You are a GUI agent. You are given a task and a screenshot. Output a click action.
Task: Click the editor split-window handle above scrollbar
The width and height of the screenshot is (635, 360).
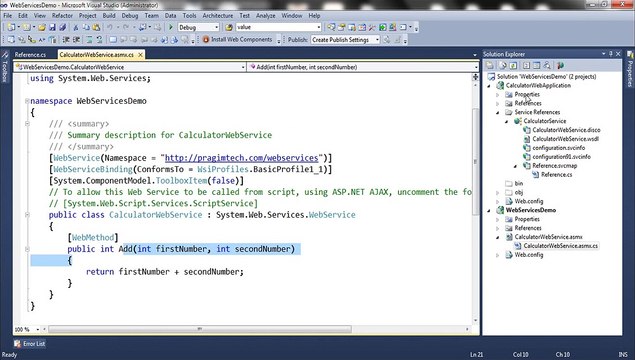point(475,77)
